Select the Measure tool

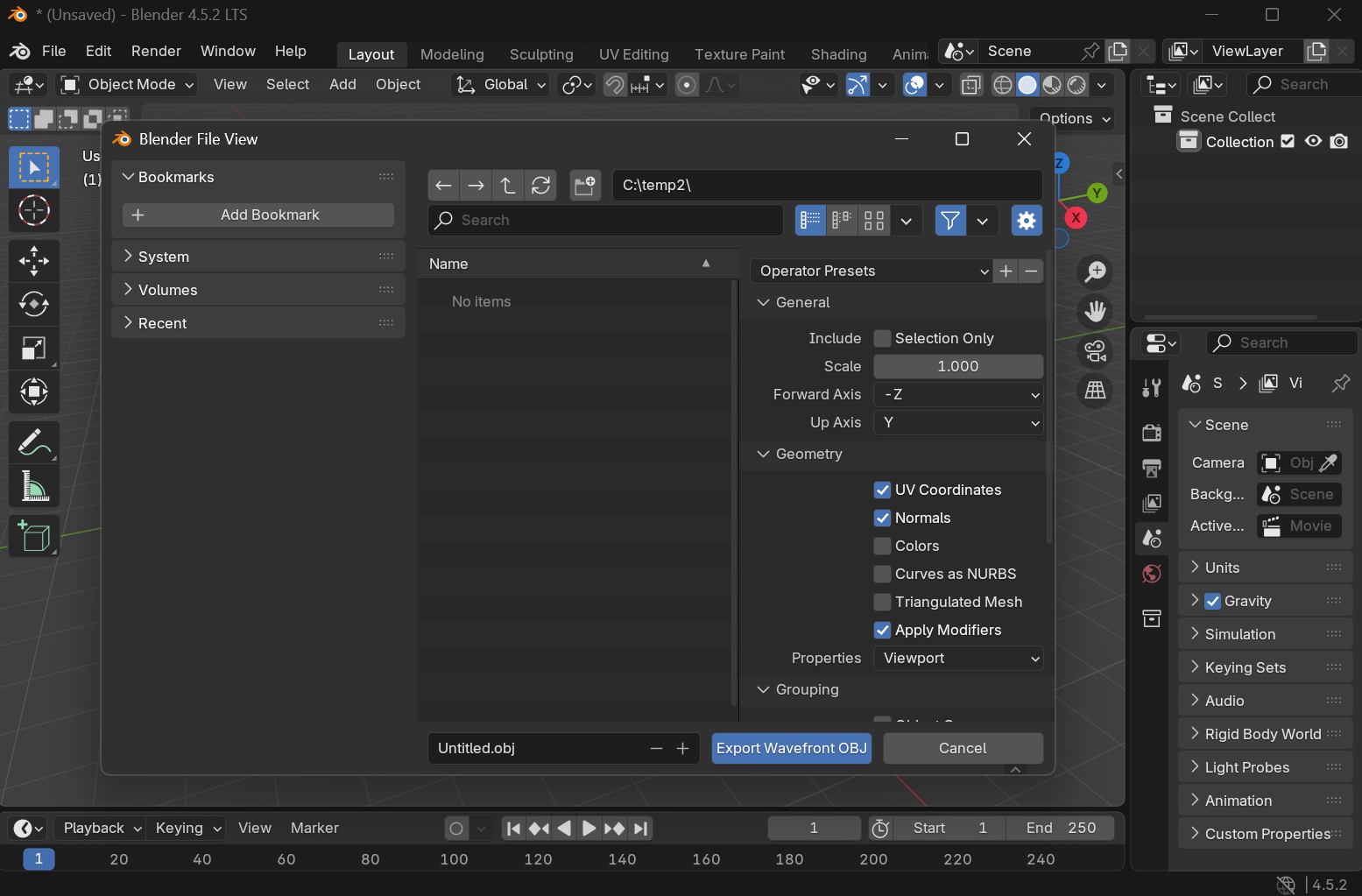tap(34, 486)
